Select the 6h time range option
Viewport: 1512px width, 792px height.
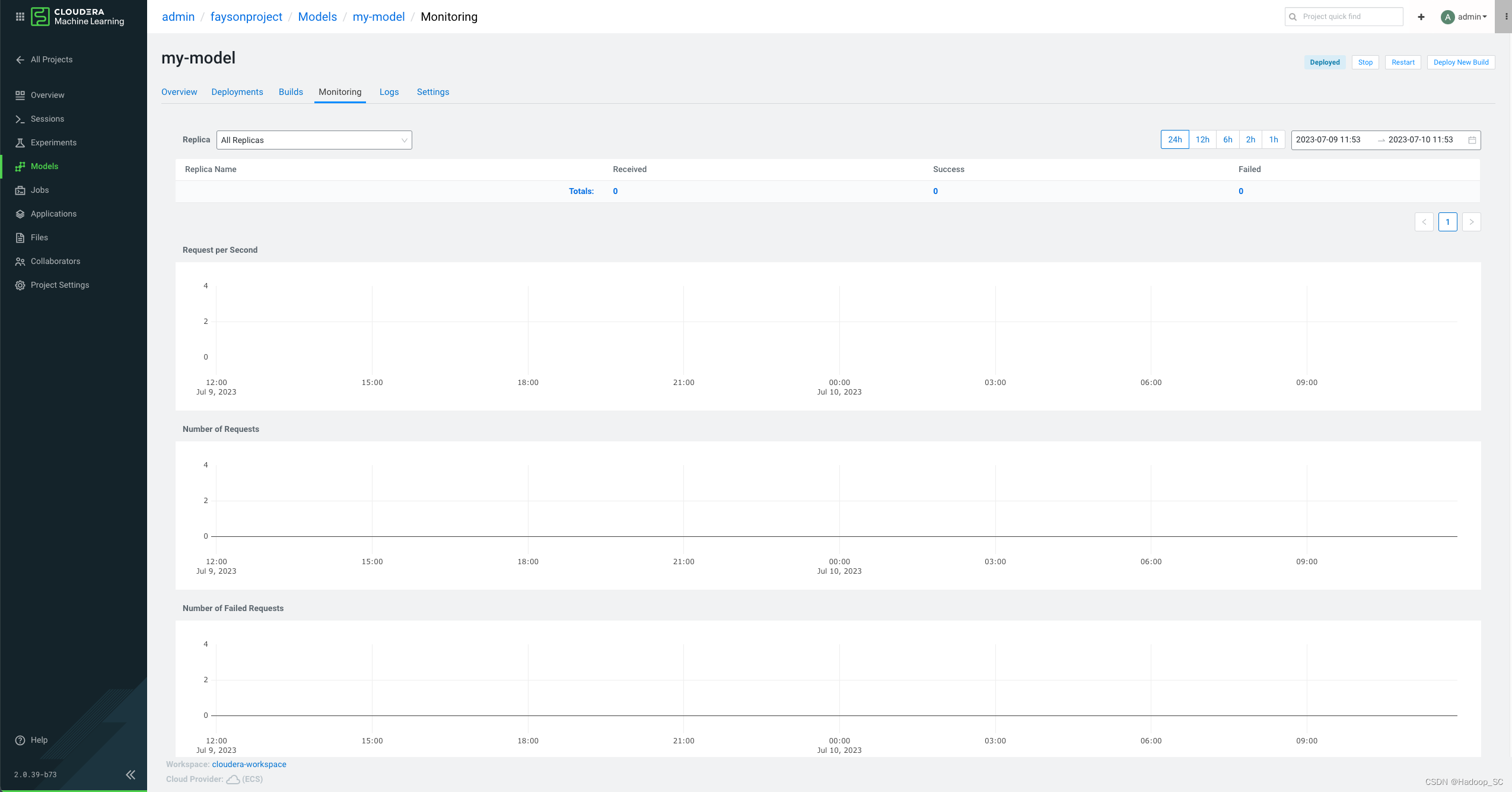point(1228,140)
